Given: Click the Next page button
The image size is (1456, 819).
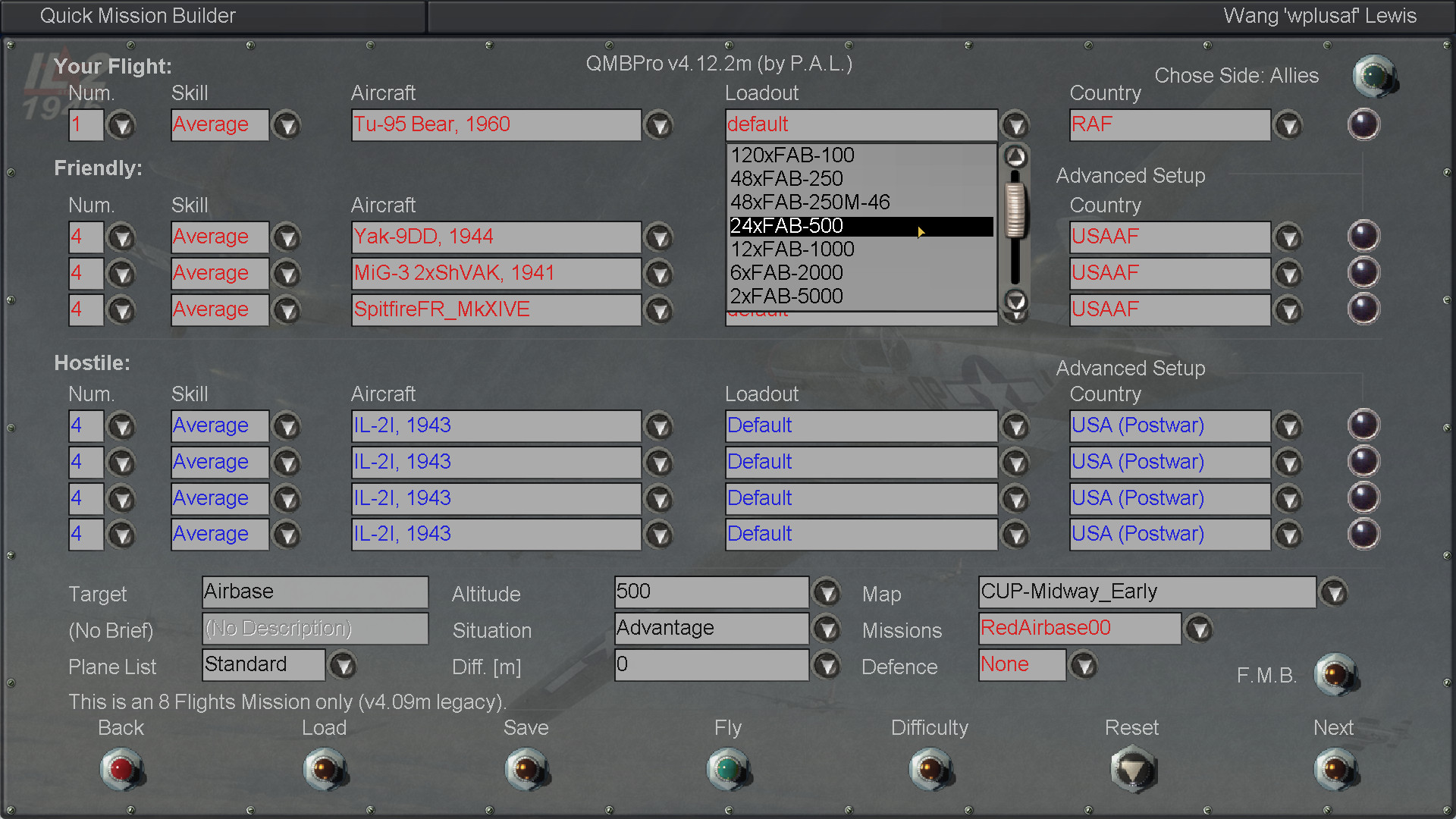Looking at the screenshot, I should pyautogui.click(x=1335, y=769).
